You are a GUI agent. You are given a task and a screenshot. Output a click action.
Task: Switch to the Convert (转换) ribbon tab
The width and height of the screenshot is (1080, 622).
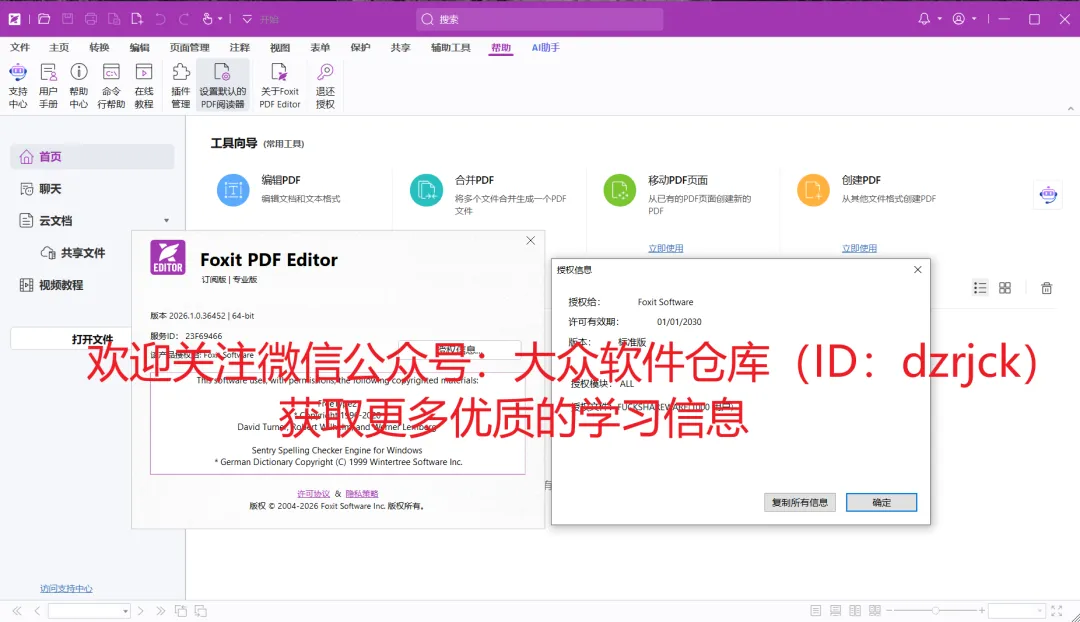click(99, 48)
